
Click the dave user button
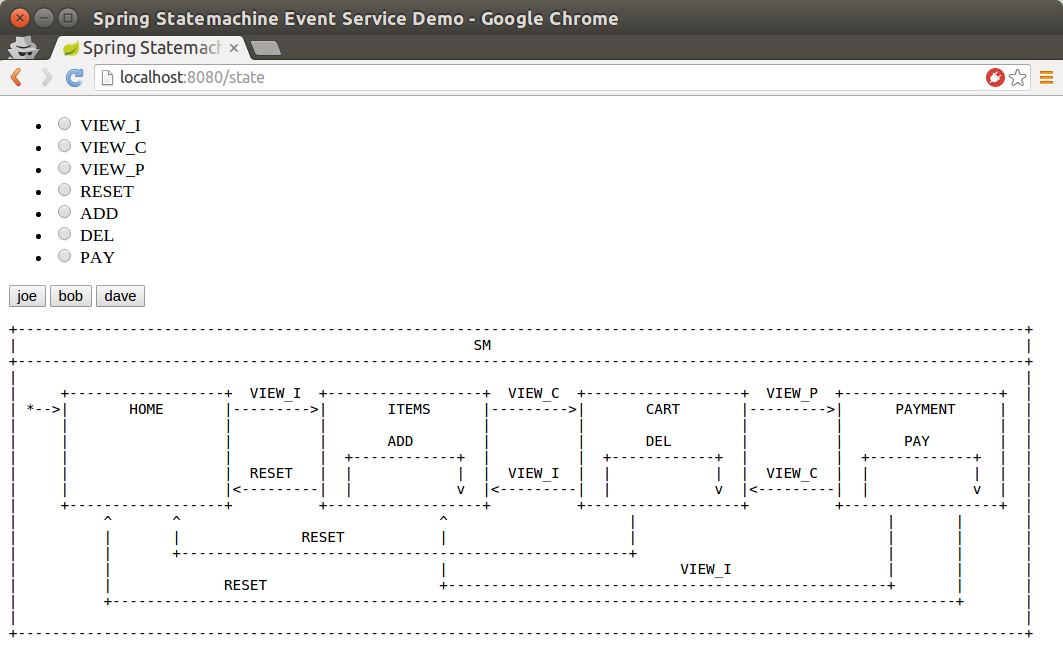(120, 296)
